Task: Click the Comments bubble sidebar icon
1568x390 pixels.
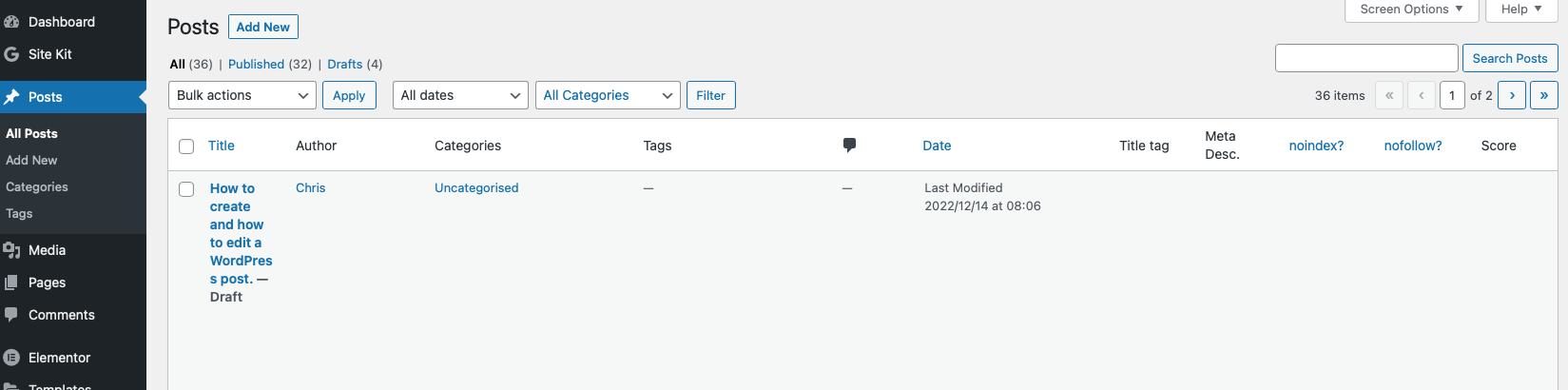Action: coord(11,315)
